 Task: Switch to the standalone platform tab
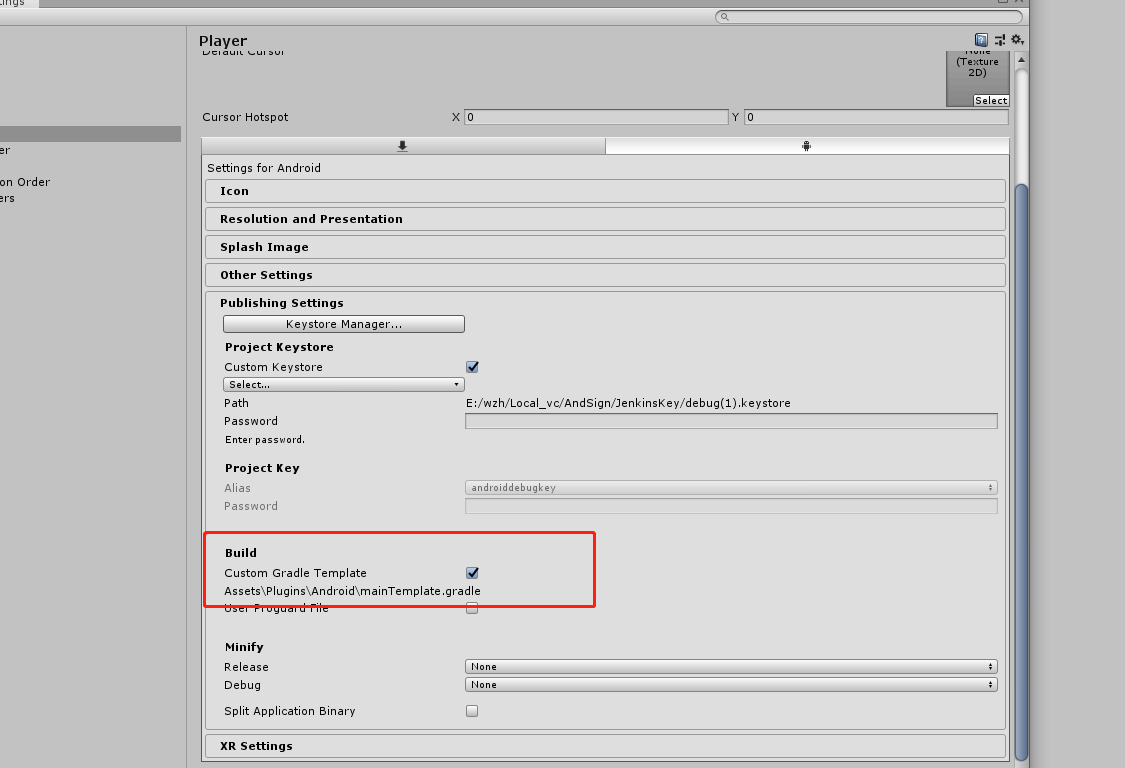point(403,146)
